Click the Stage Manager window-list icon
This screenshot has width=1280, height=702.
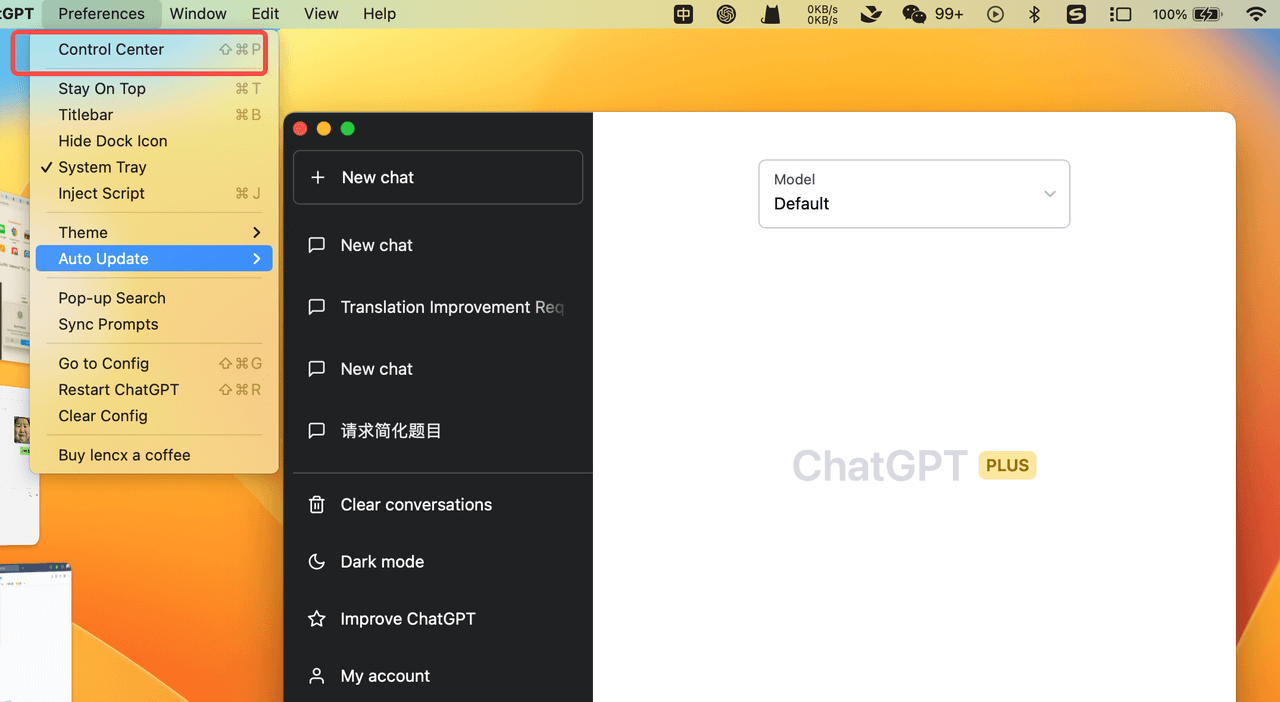click(x=1121, y=14)
